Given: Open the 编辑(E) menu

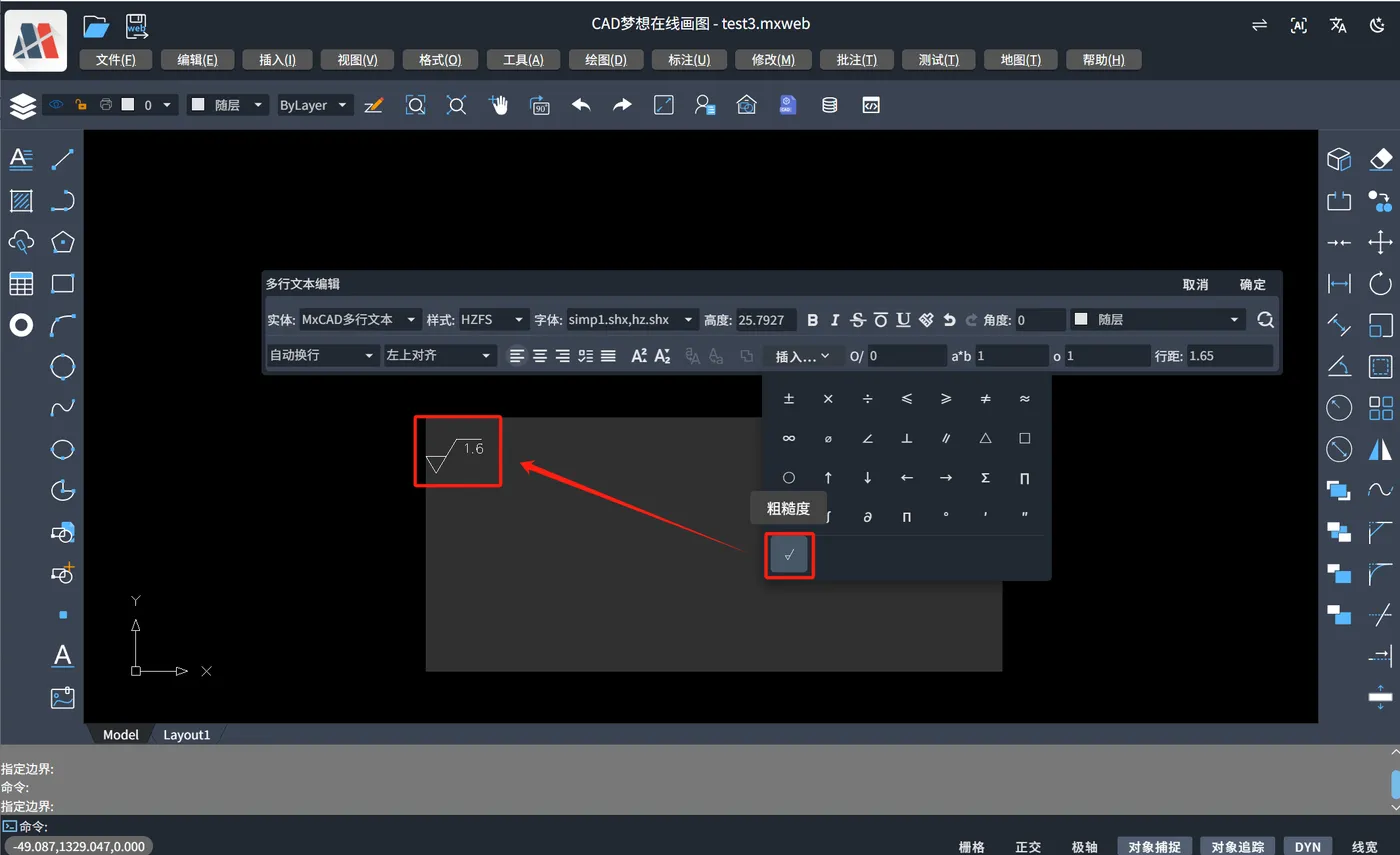Looking at the screenshot, I should pos(197,60).
